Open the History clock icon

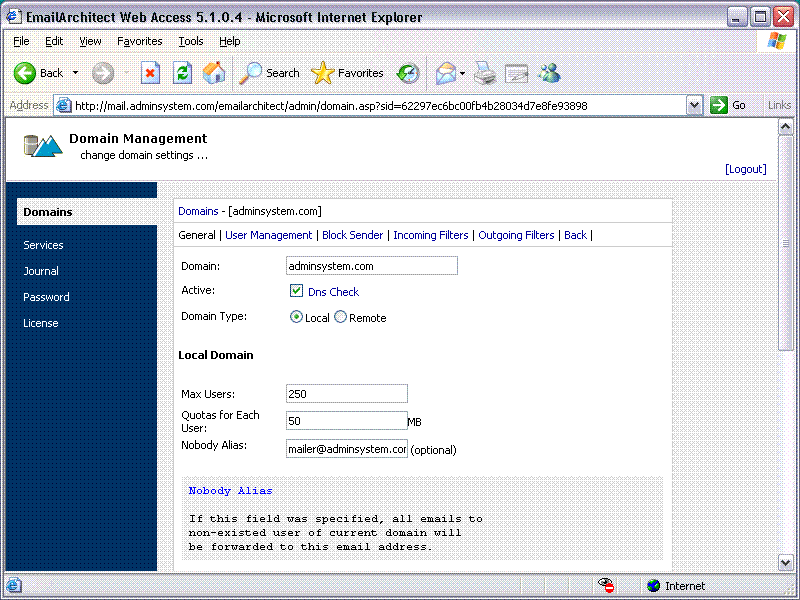408,73
